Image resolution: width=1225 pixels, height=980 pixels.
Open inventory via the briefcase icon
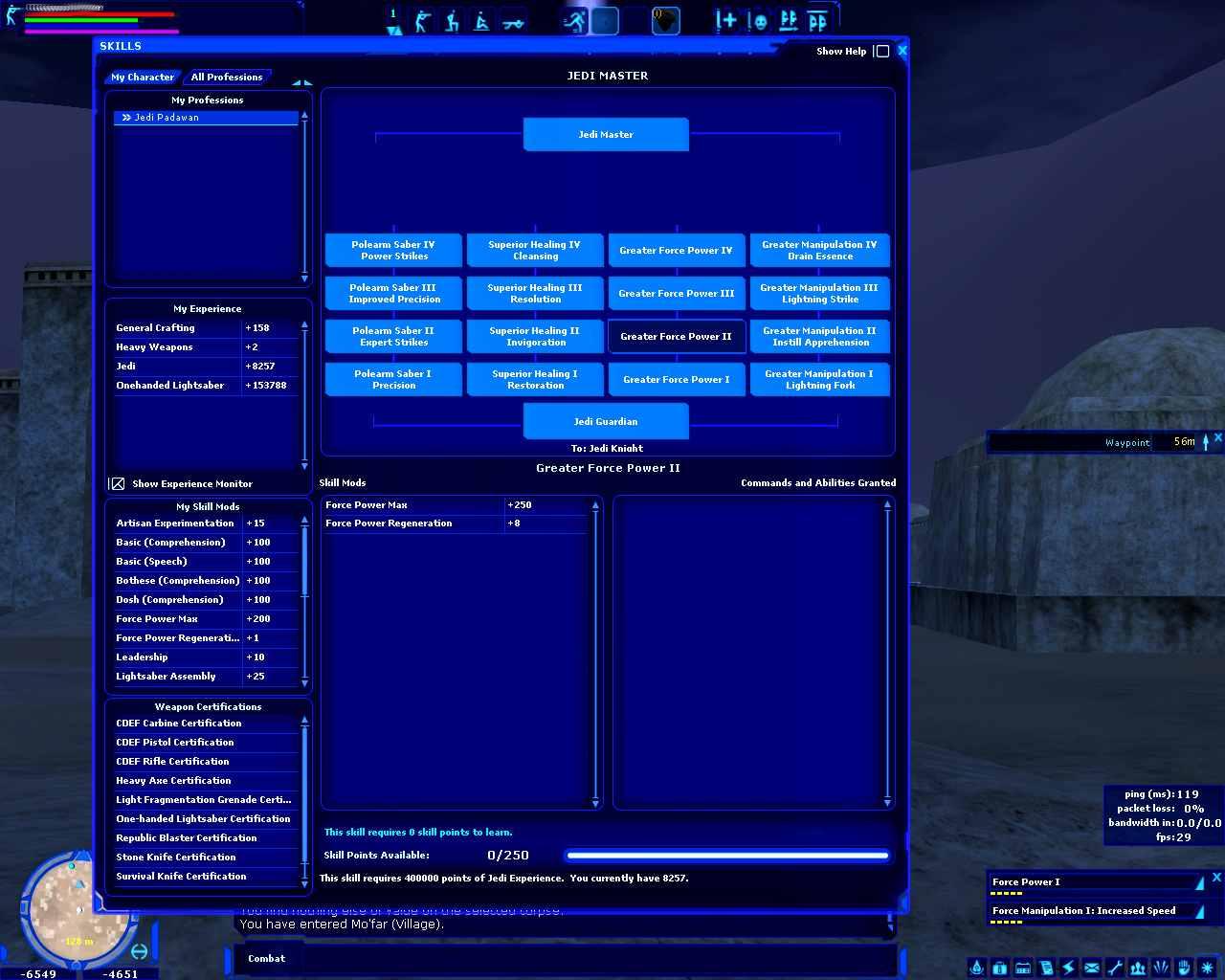coord(999,968)
